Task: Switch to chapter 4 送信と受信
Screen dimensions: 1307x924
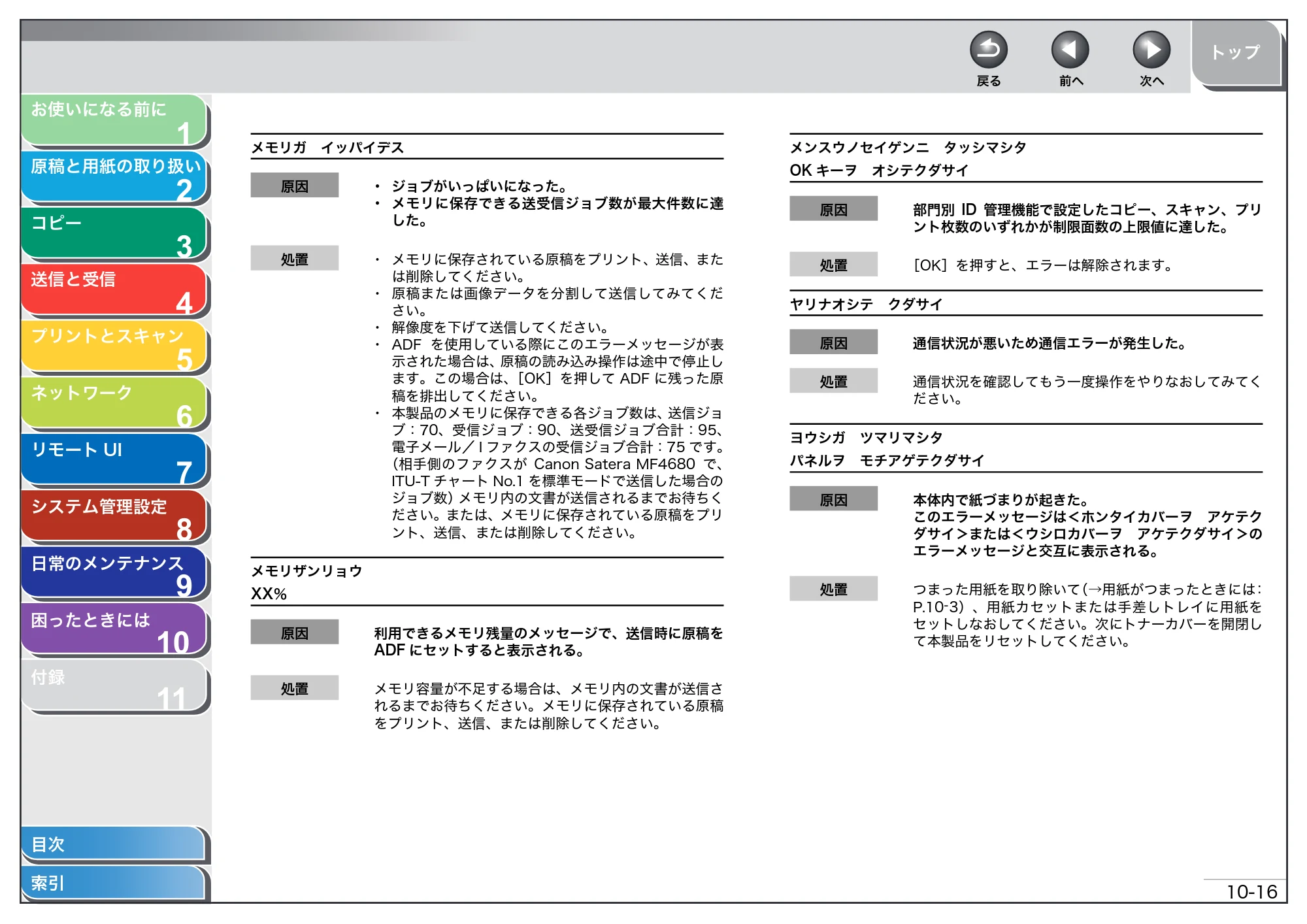Action: [x=114, y=290]
